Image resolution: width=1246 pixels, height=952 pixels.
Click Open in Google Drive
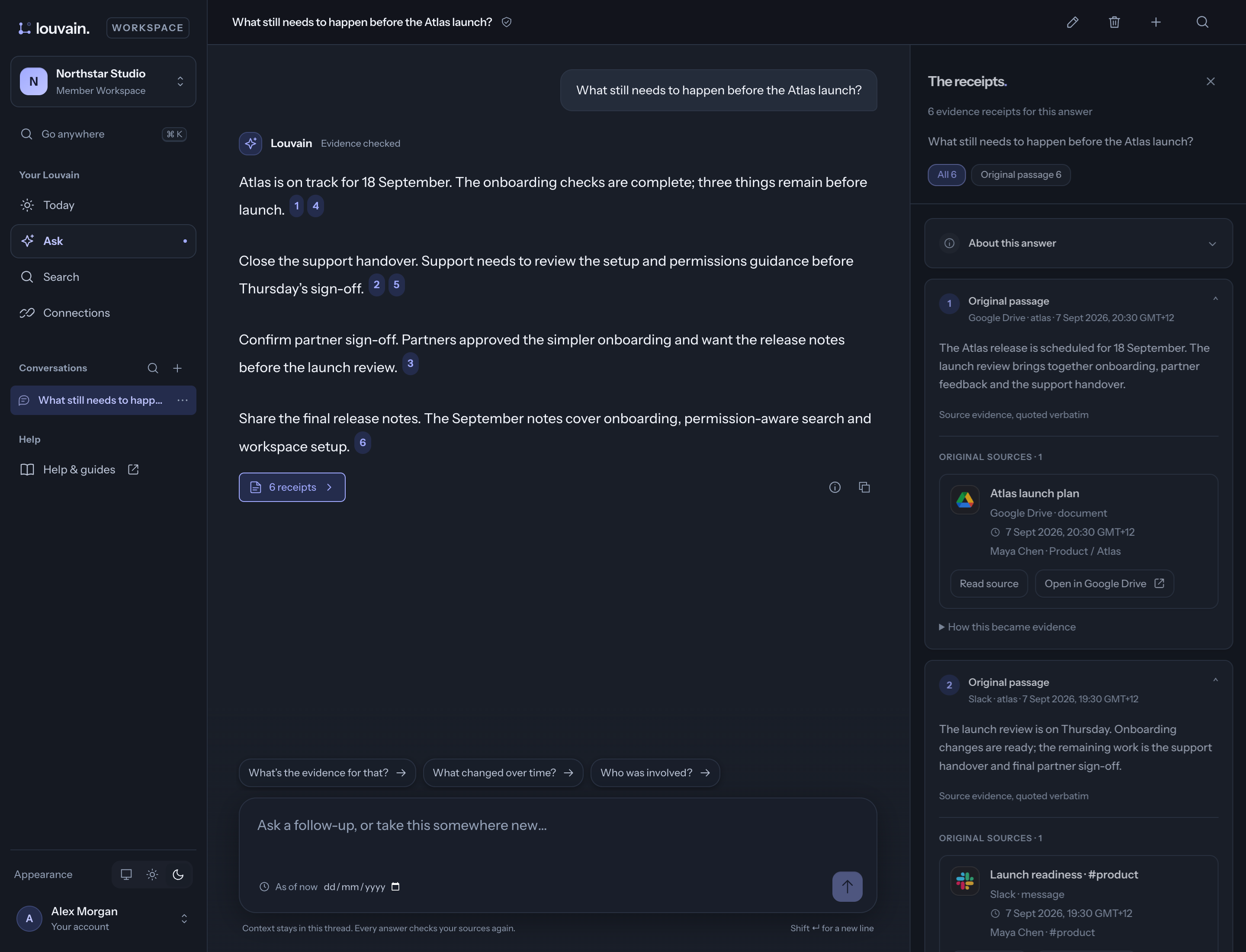coord(1104,584)
